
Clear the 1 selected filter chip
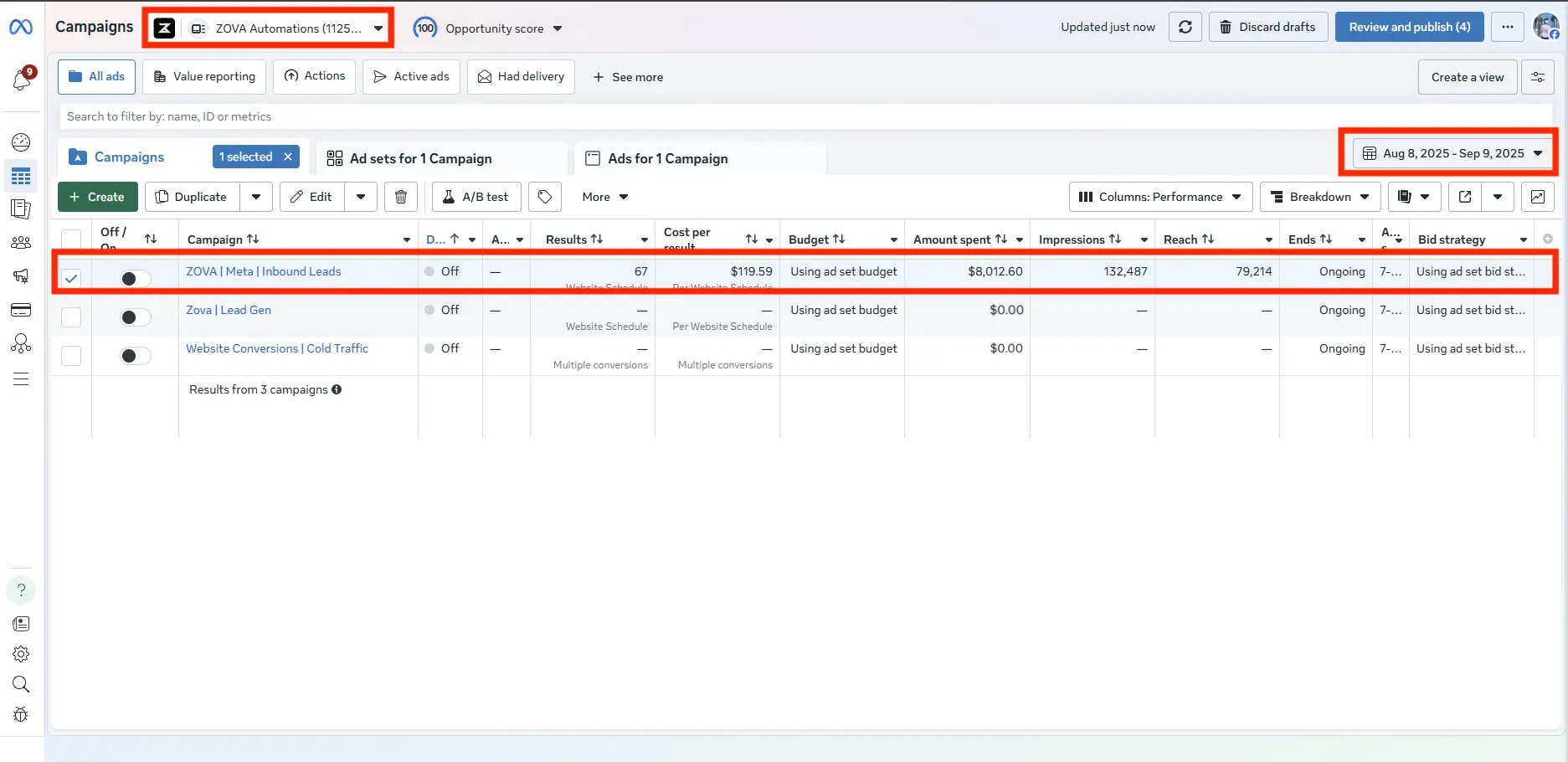[288, 157]
